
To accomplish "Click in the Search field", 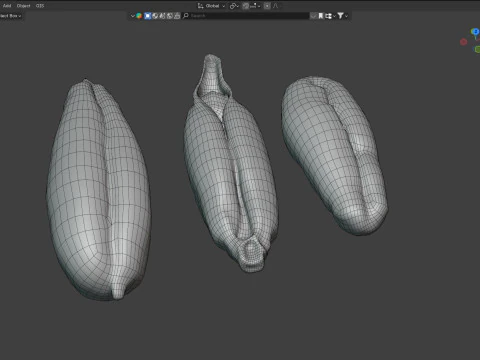I will point(246,16).
